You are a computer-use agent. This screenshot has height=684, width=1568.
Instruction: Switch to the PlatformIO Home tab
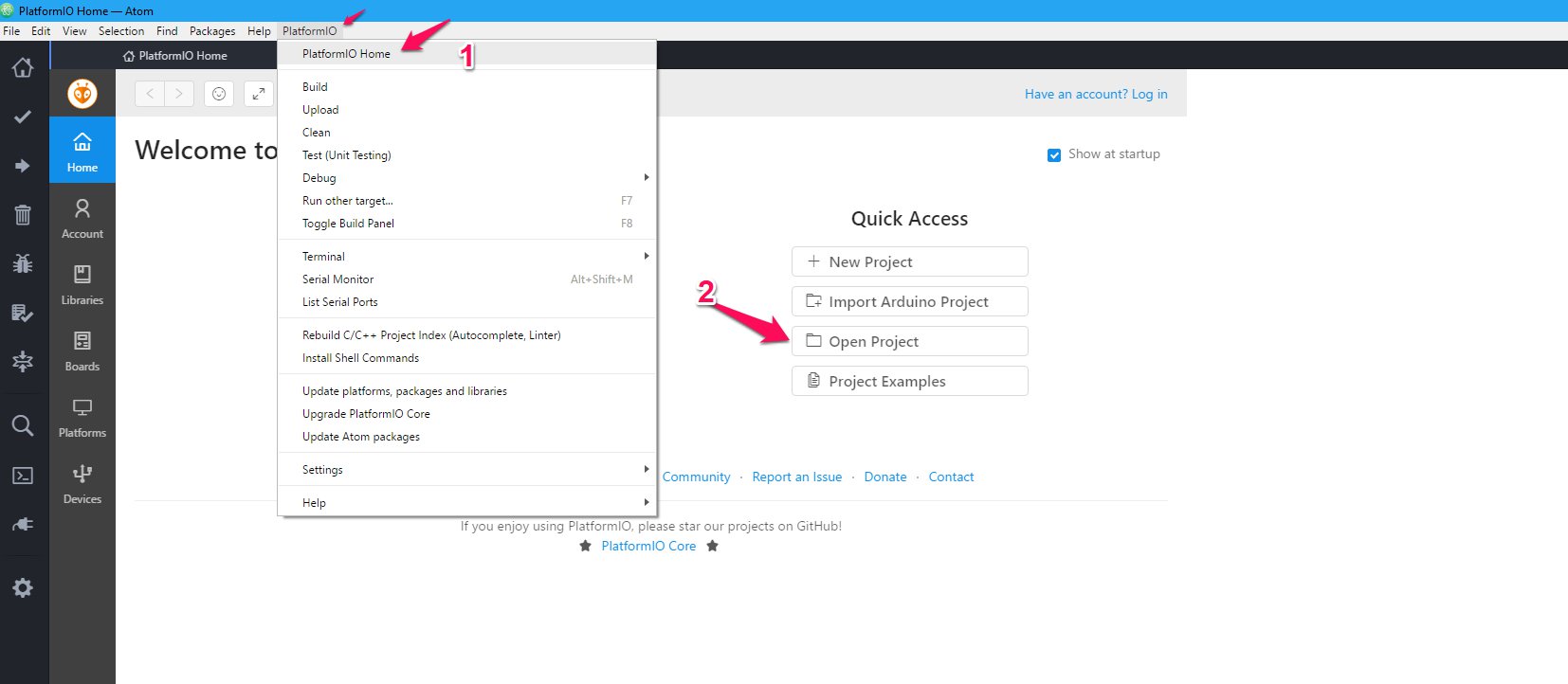175,56
